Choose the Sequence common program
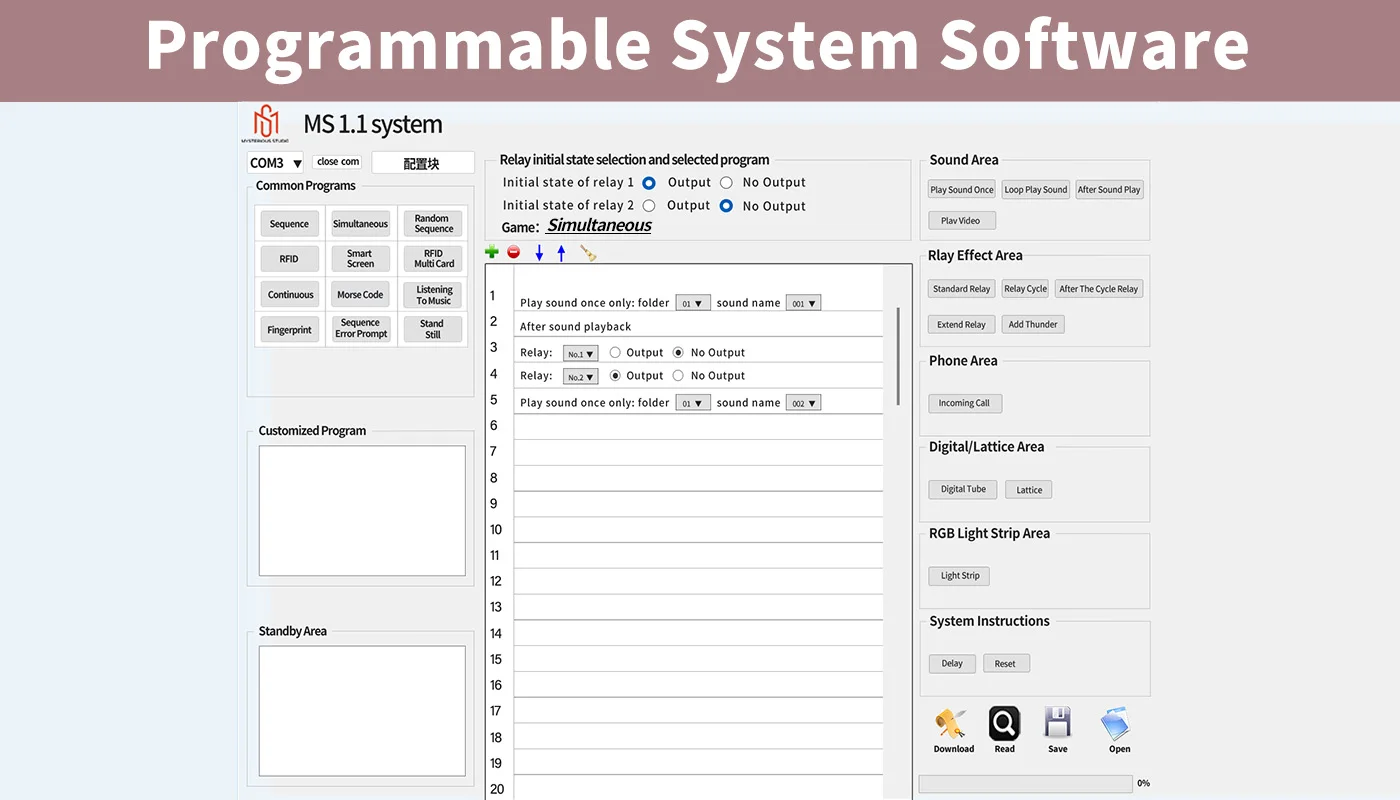The width and height of the screenshot is (1400, 800). click(x=290, y=224)
